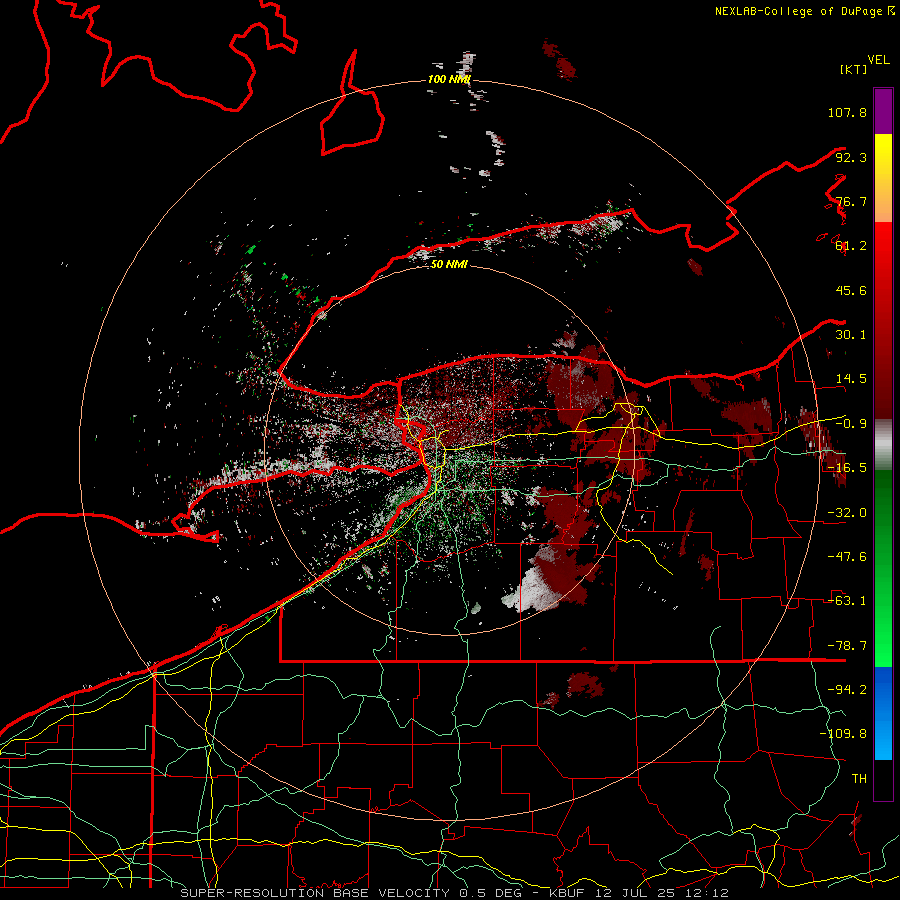
Task: Click the 14.5 legend value
Action: click(851, 379)
